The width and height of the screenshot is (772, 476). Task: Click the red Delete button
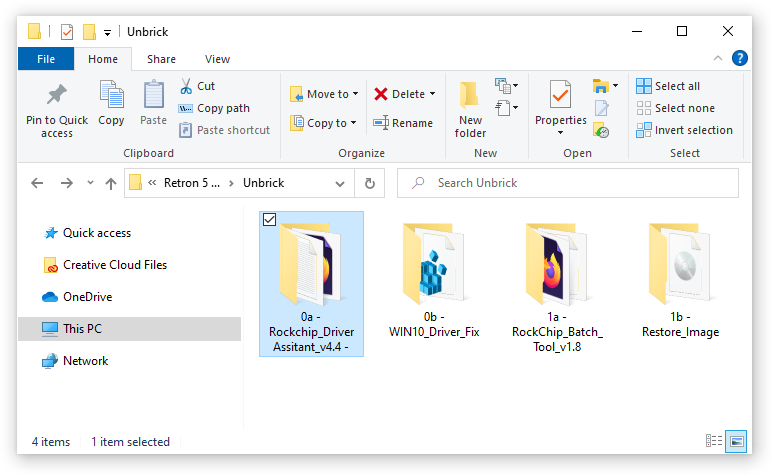click(x=399, y=94)
